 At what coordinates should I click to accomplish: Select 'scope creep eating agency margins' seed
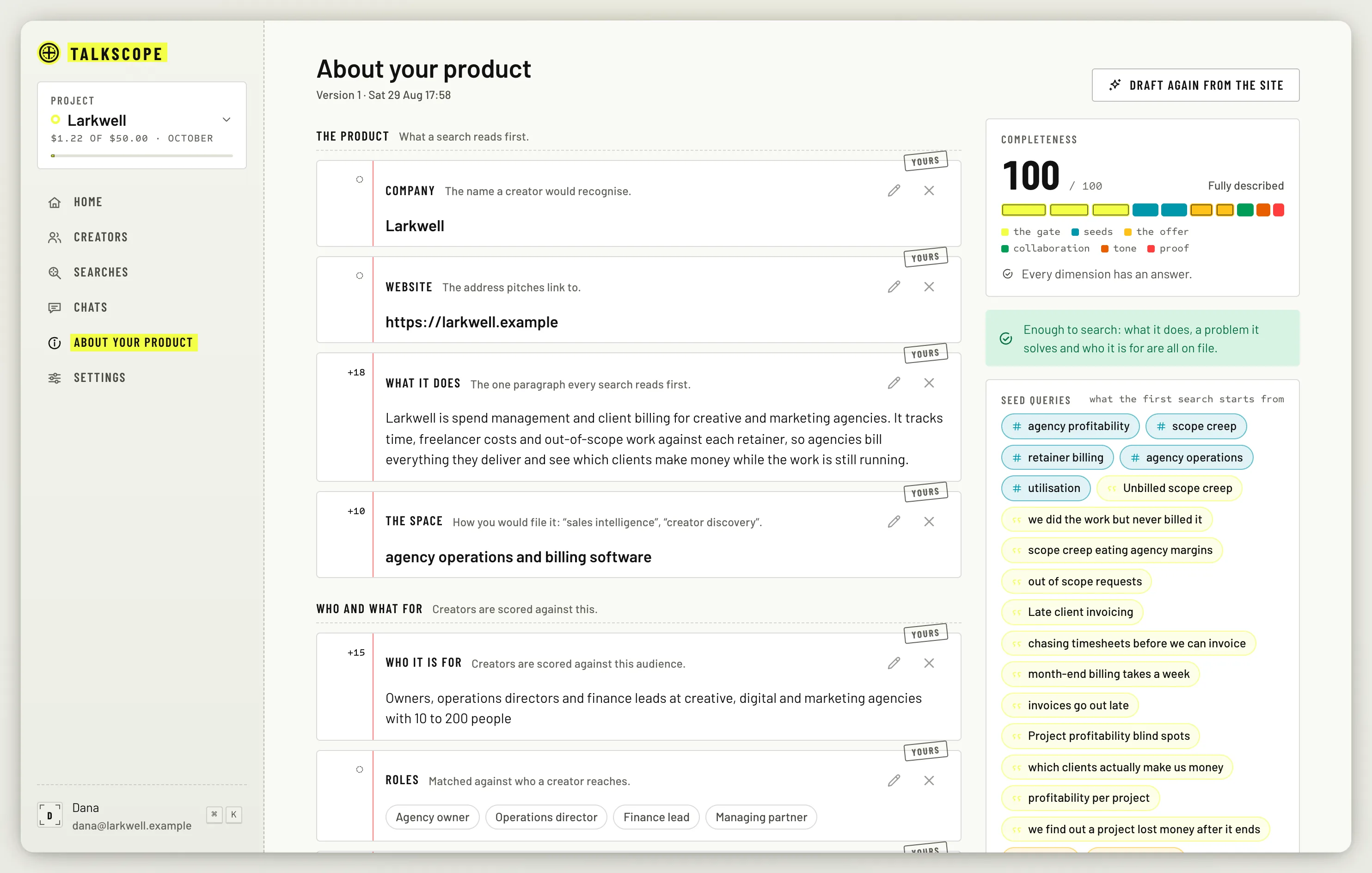1112,550
